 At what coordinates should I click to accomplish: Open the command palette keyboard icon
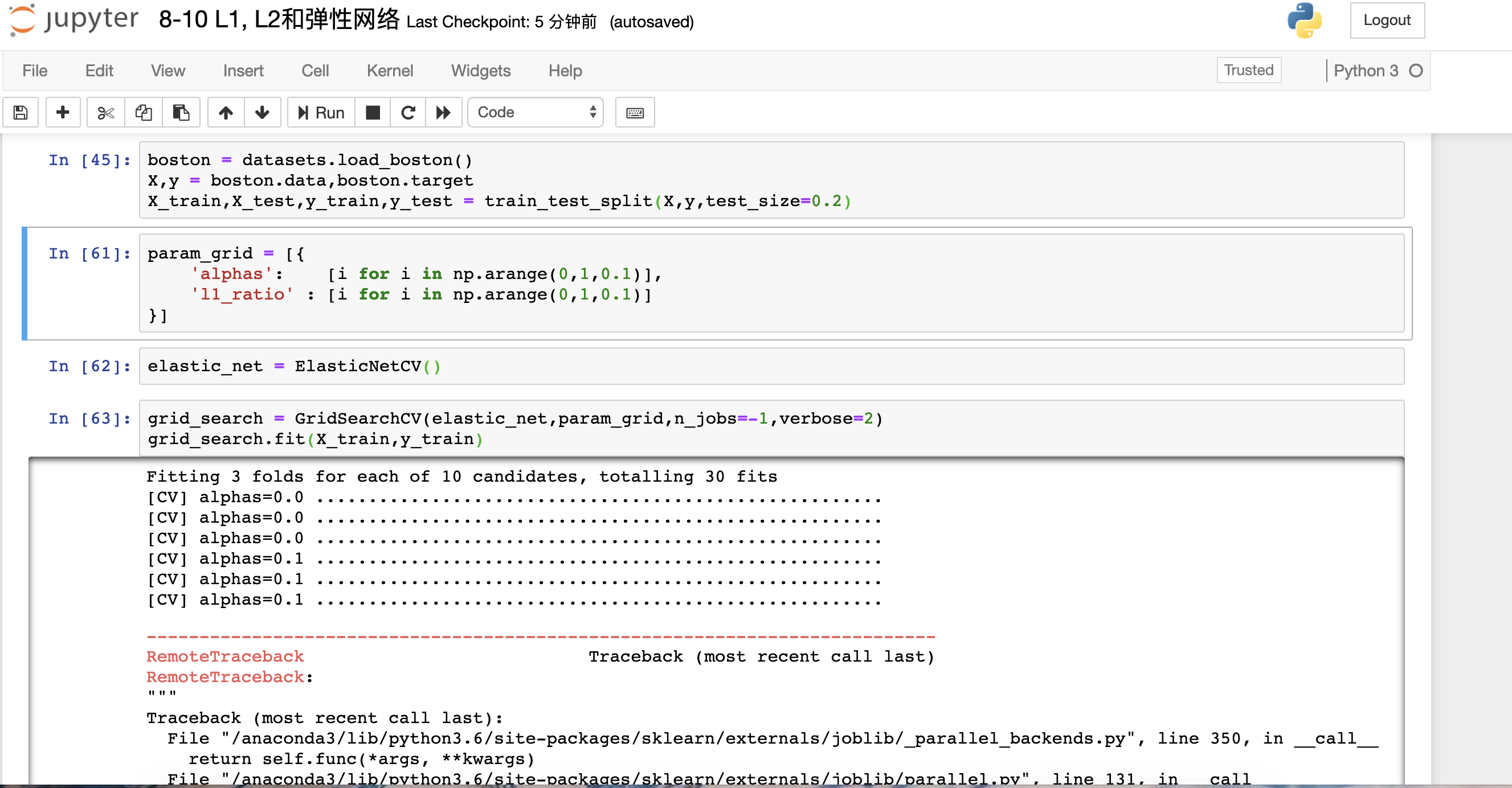[x=635, y=112]
